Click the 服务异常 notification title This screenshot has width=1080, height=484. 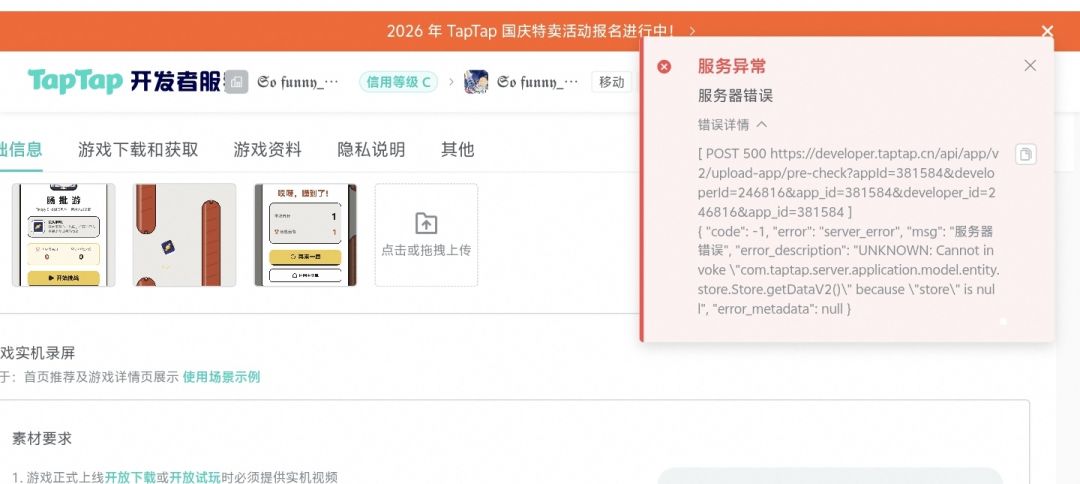[x=731, y=66]
